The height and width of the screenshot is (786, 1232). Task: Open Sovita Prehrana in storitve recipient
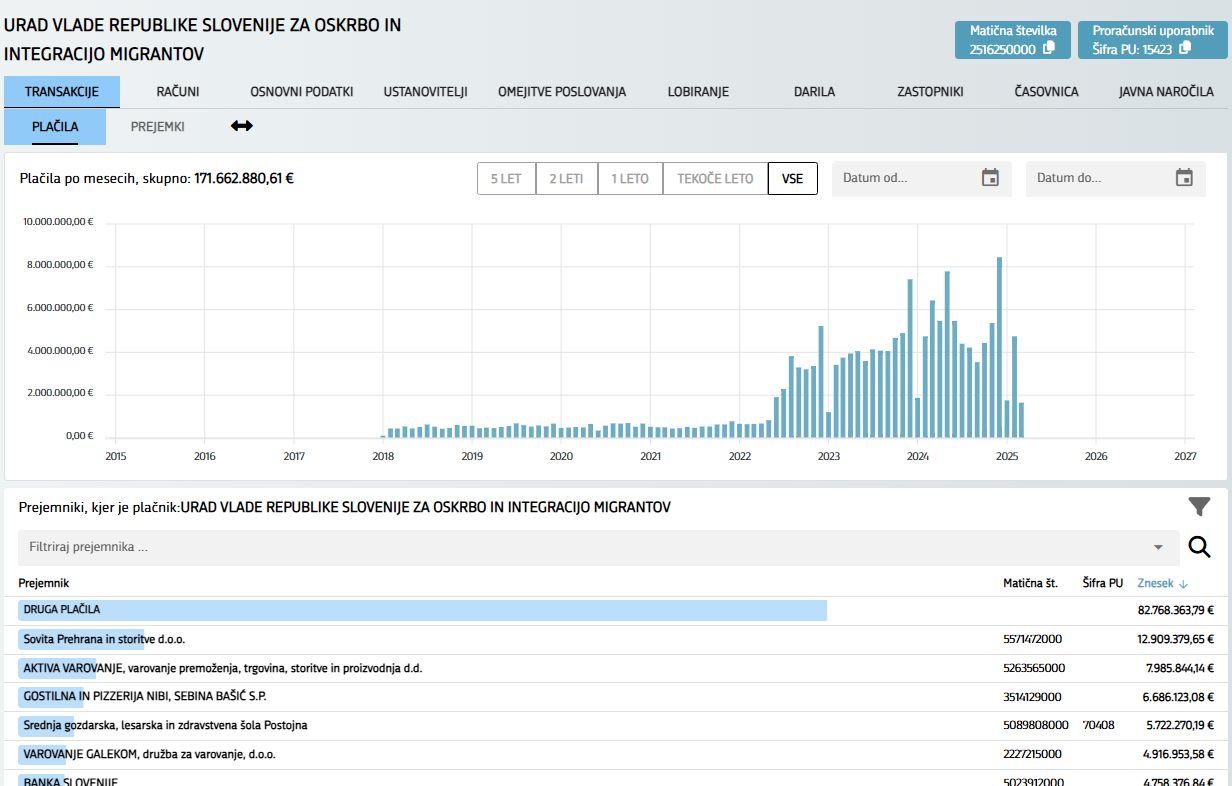pos(104,639)
